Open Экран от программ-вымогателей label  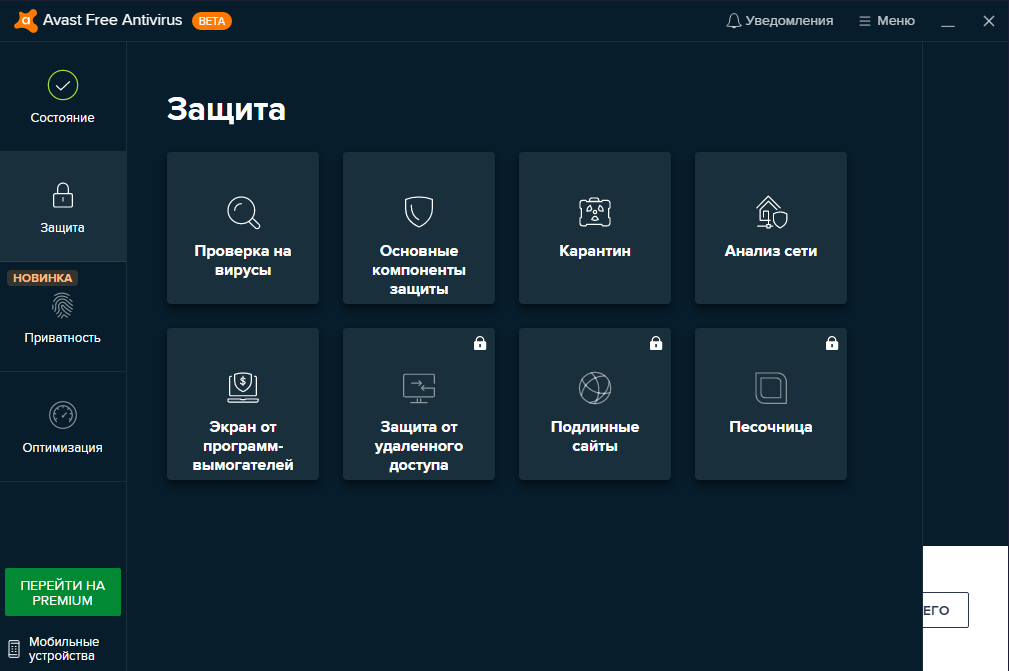(243, 446)
